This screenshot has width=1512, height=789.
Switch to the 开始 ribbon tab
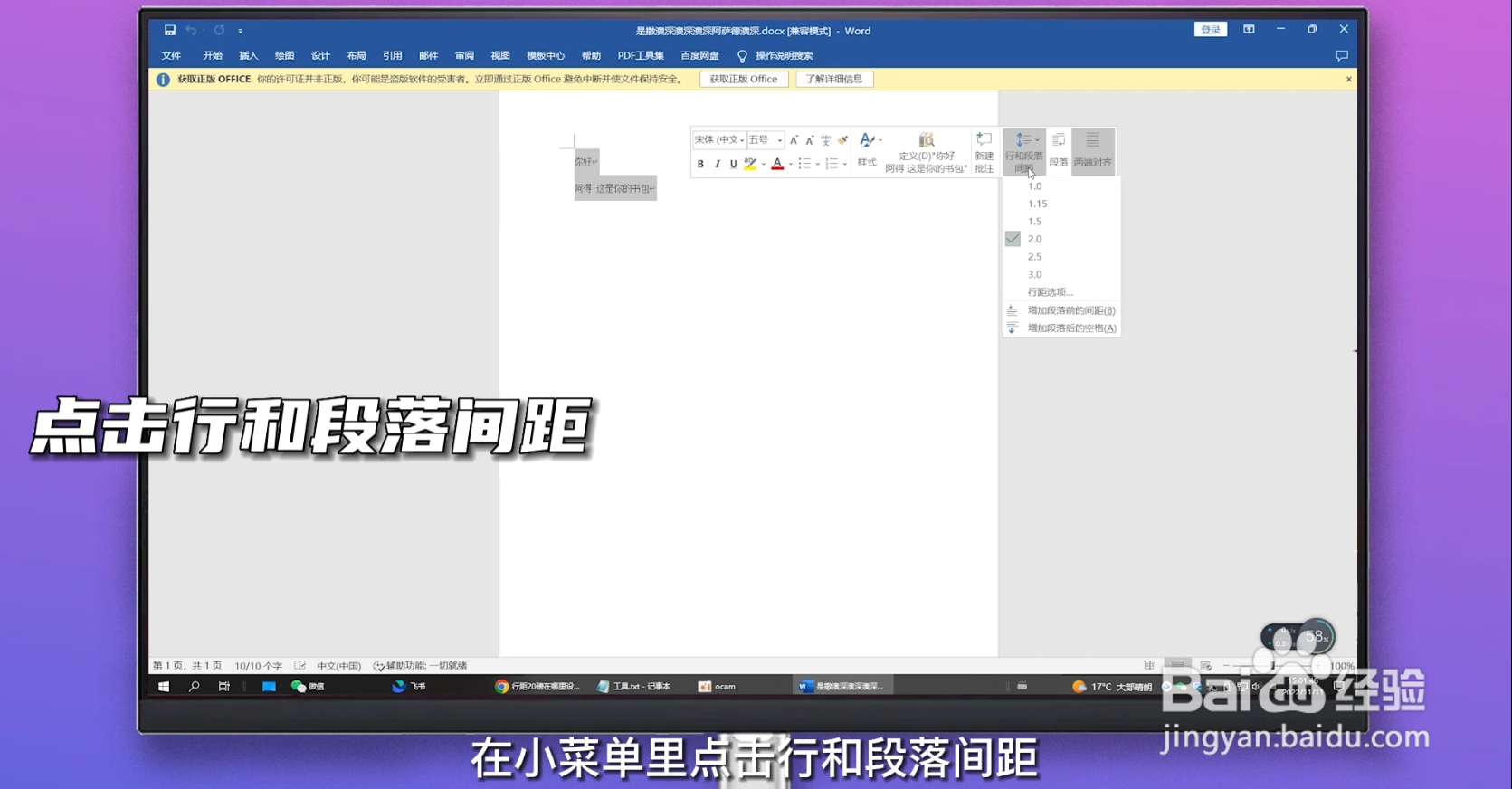coord(213,55)
